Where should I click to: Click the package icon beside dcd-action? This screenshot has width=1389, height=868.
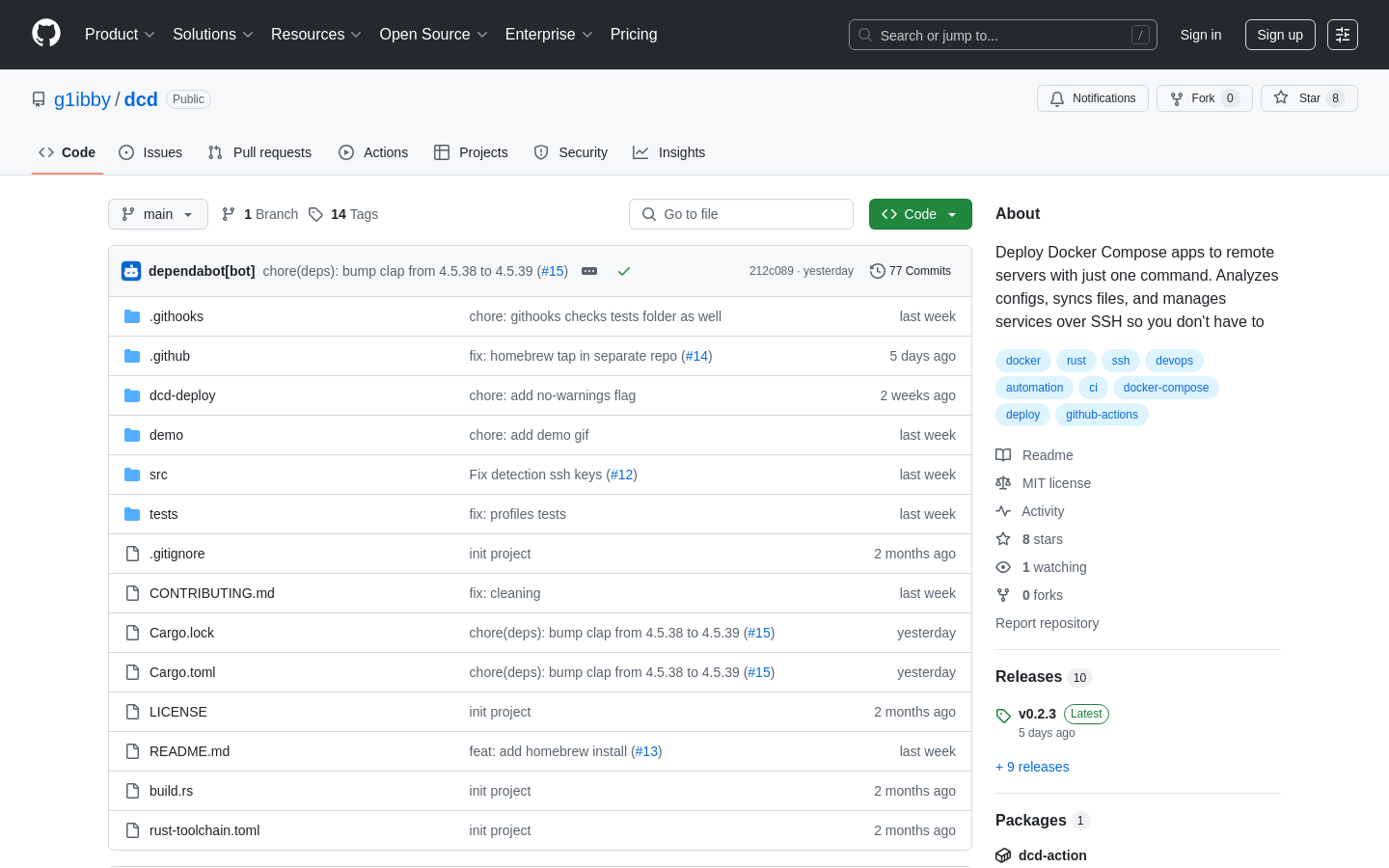1003,855
